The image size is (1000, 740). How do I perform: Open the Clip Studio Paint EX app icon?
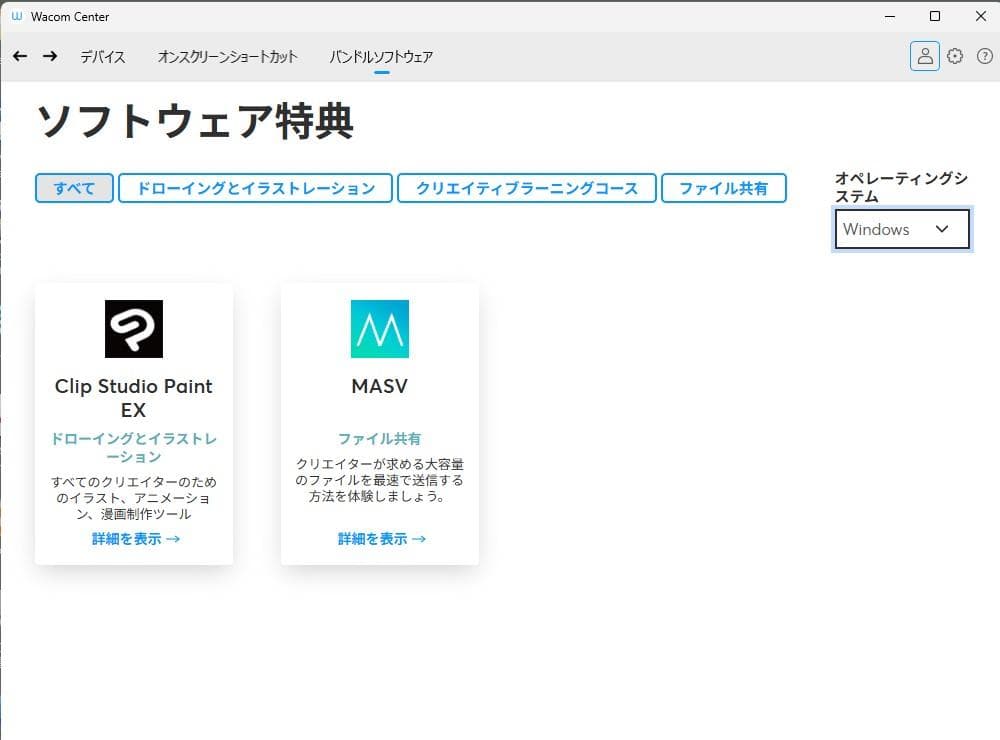click(x=133, y=330)
